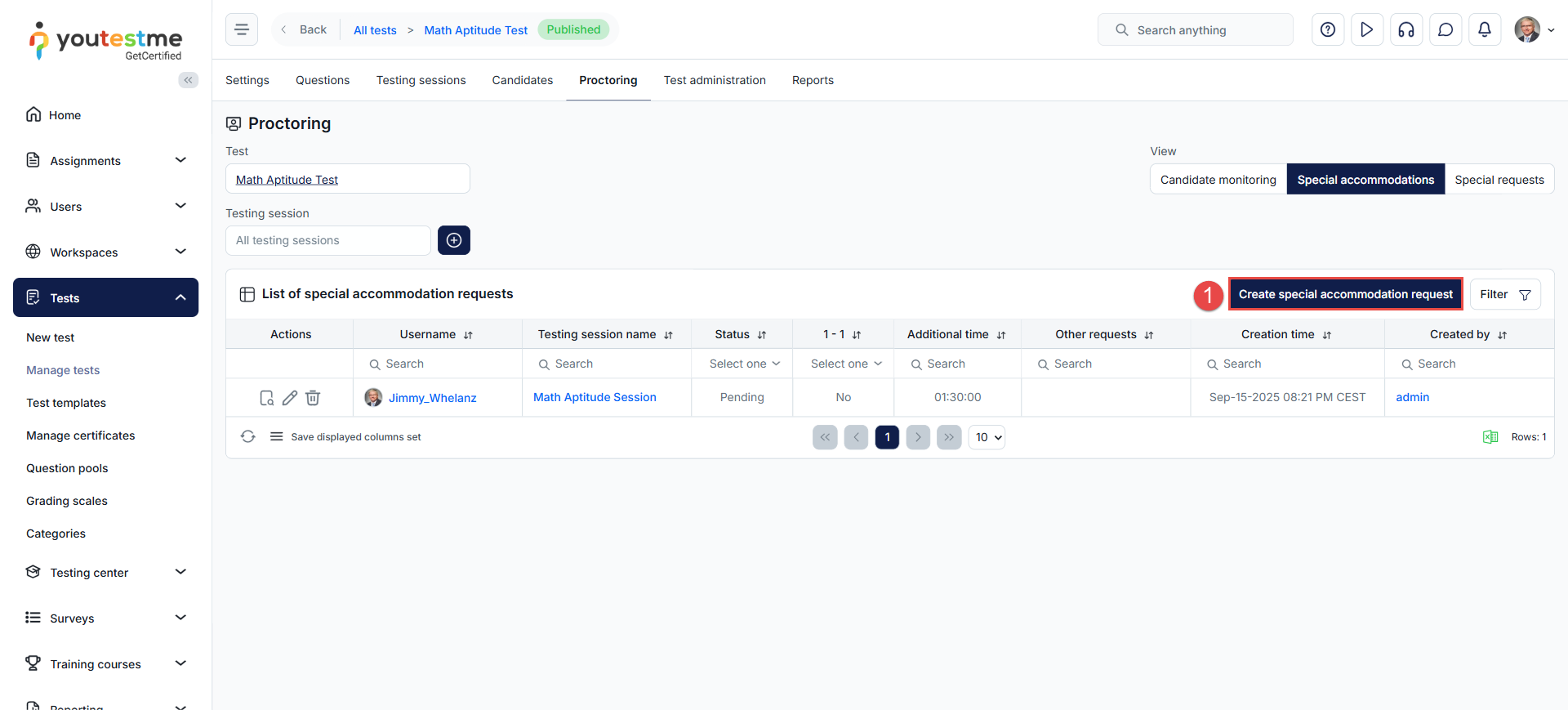
Task: Select the Special accommodations view
Action: (x=1365, y=180)
